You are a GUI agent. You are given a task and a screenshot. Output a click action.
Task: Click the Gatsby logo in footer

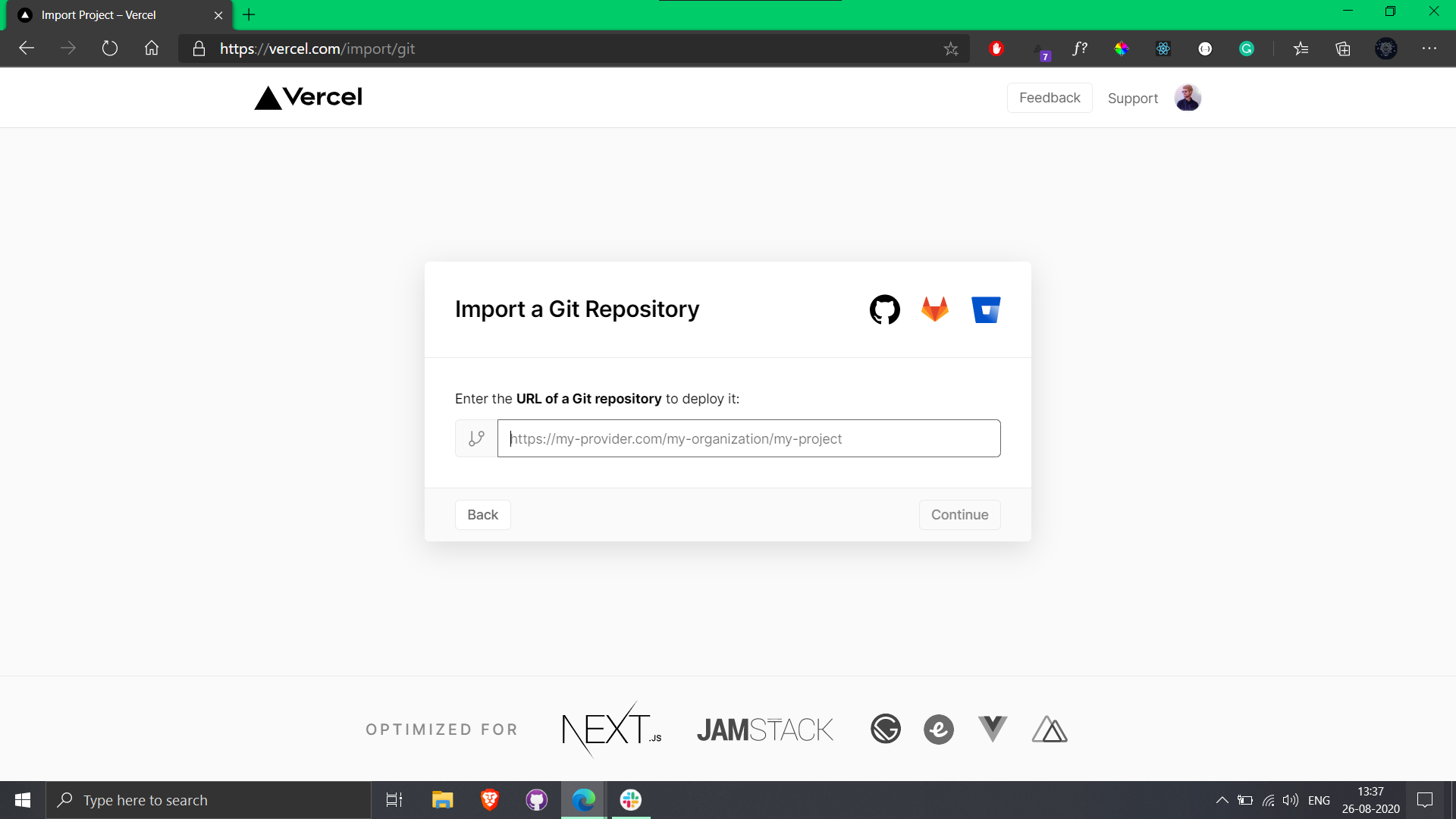pos(886,730)
